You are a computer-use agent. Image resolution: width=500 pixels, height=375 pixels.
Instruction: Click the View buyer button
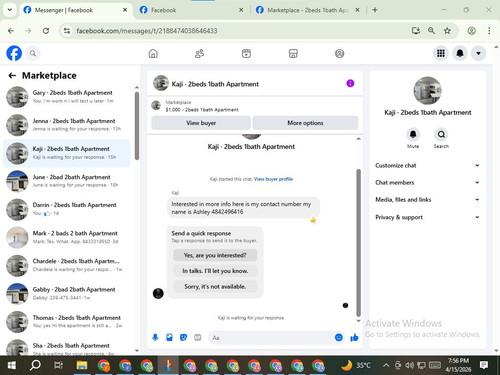(x=201, y=123)
